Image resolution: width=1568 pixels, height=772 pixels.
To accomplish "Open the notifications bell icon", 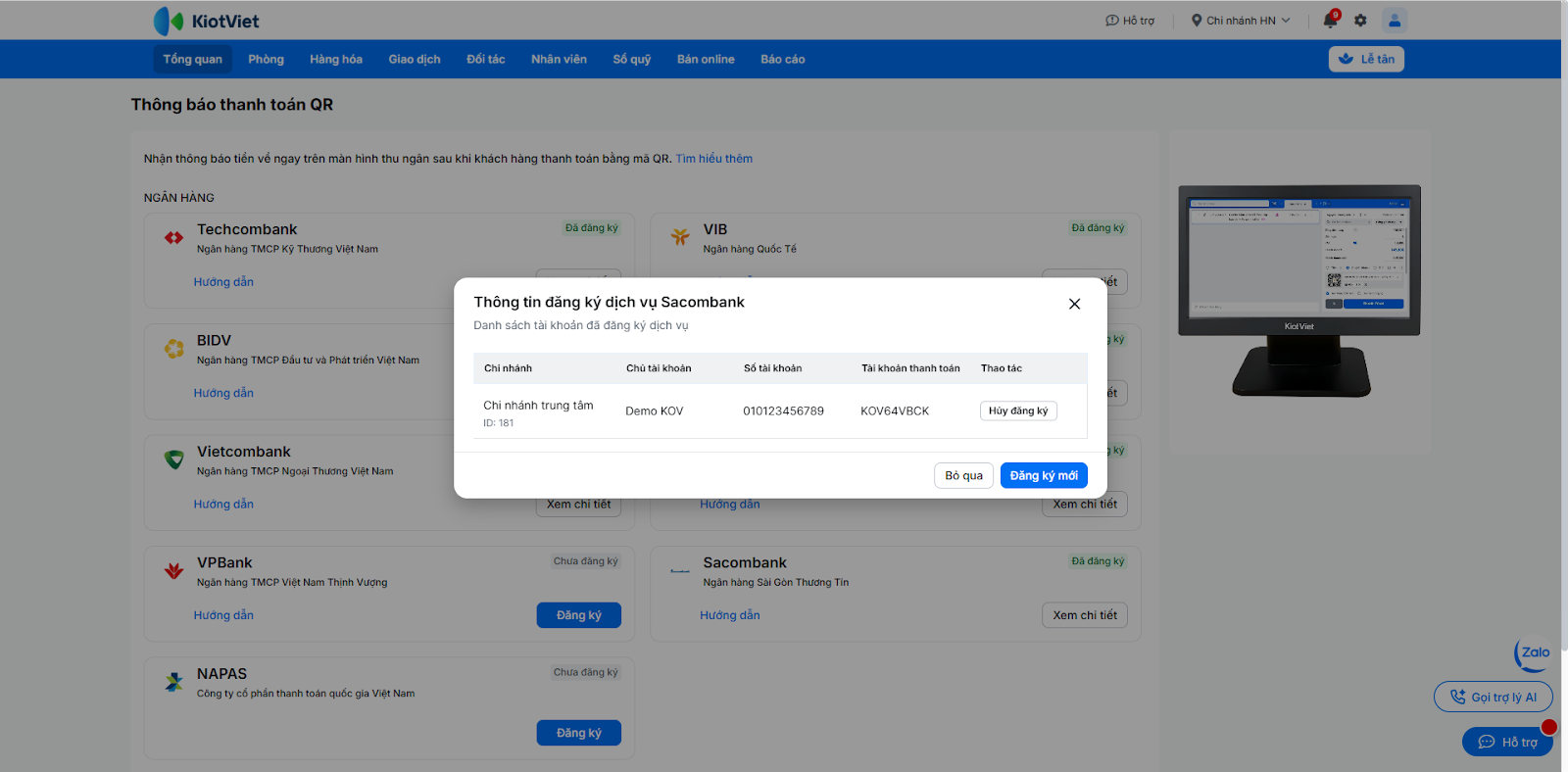I will coord(1331,20).
